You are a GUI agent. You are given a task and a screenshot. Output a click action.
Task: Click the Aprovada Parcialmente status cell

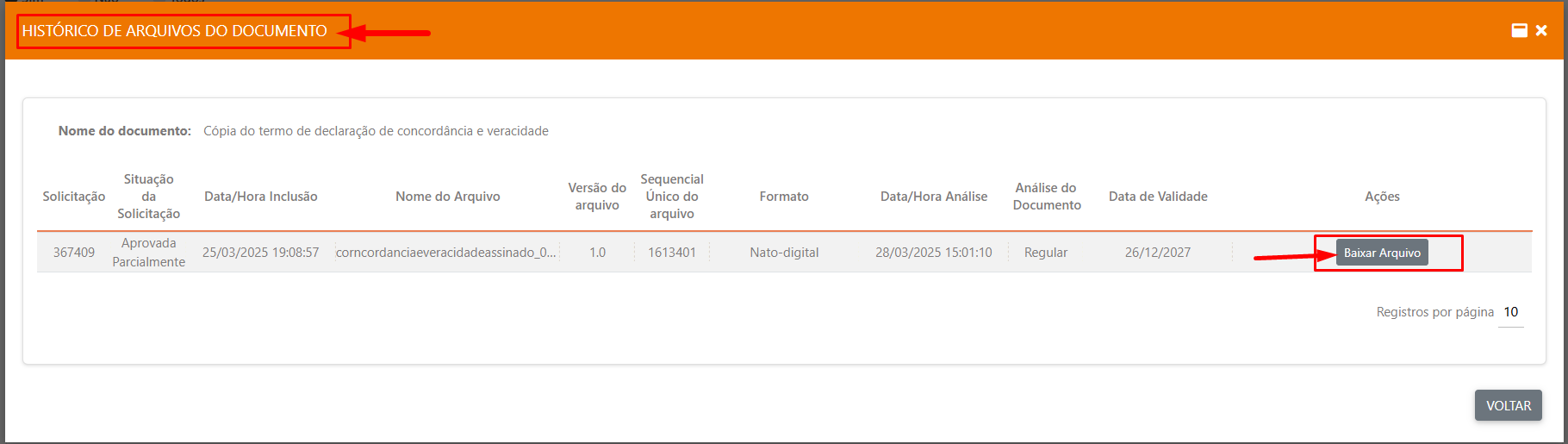pyautogui.click(x=149, y=253)
